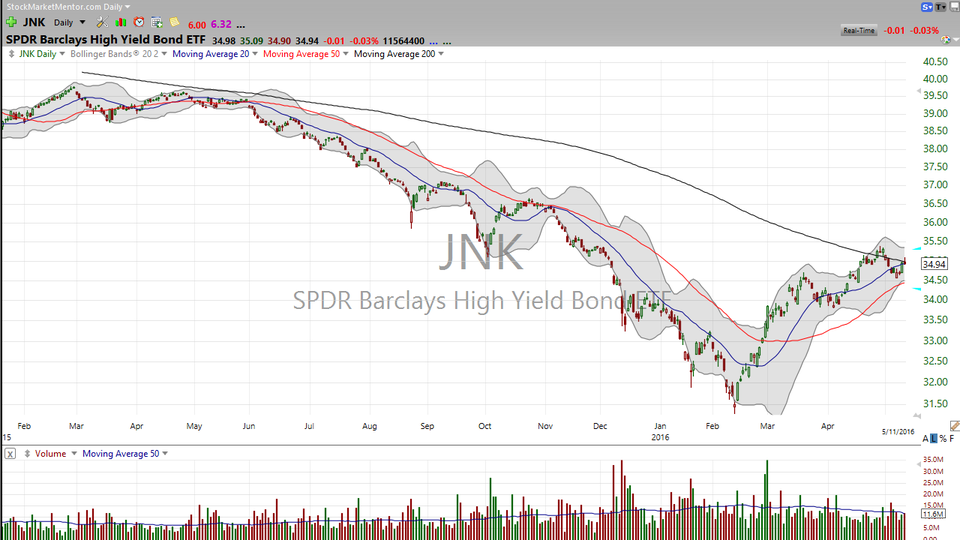Screen dimensions: 960x540
Task: Click the blue dots after volume 11564400
Action: click(434, 42)
